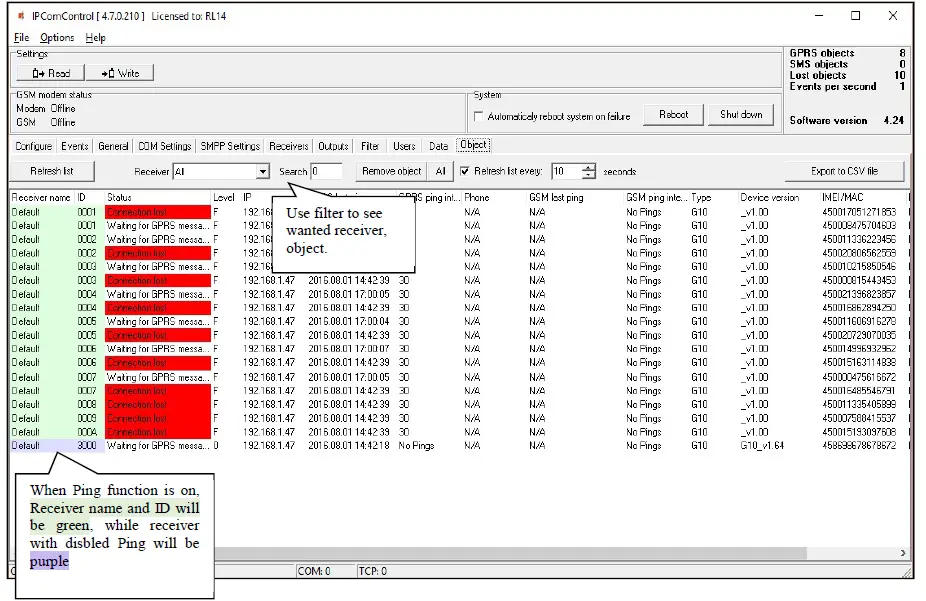Screen dimensions: 926x601
Task: Click the Remove object button
Action: 390,171
